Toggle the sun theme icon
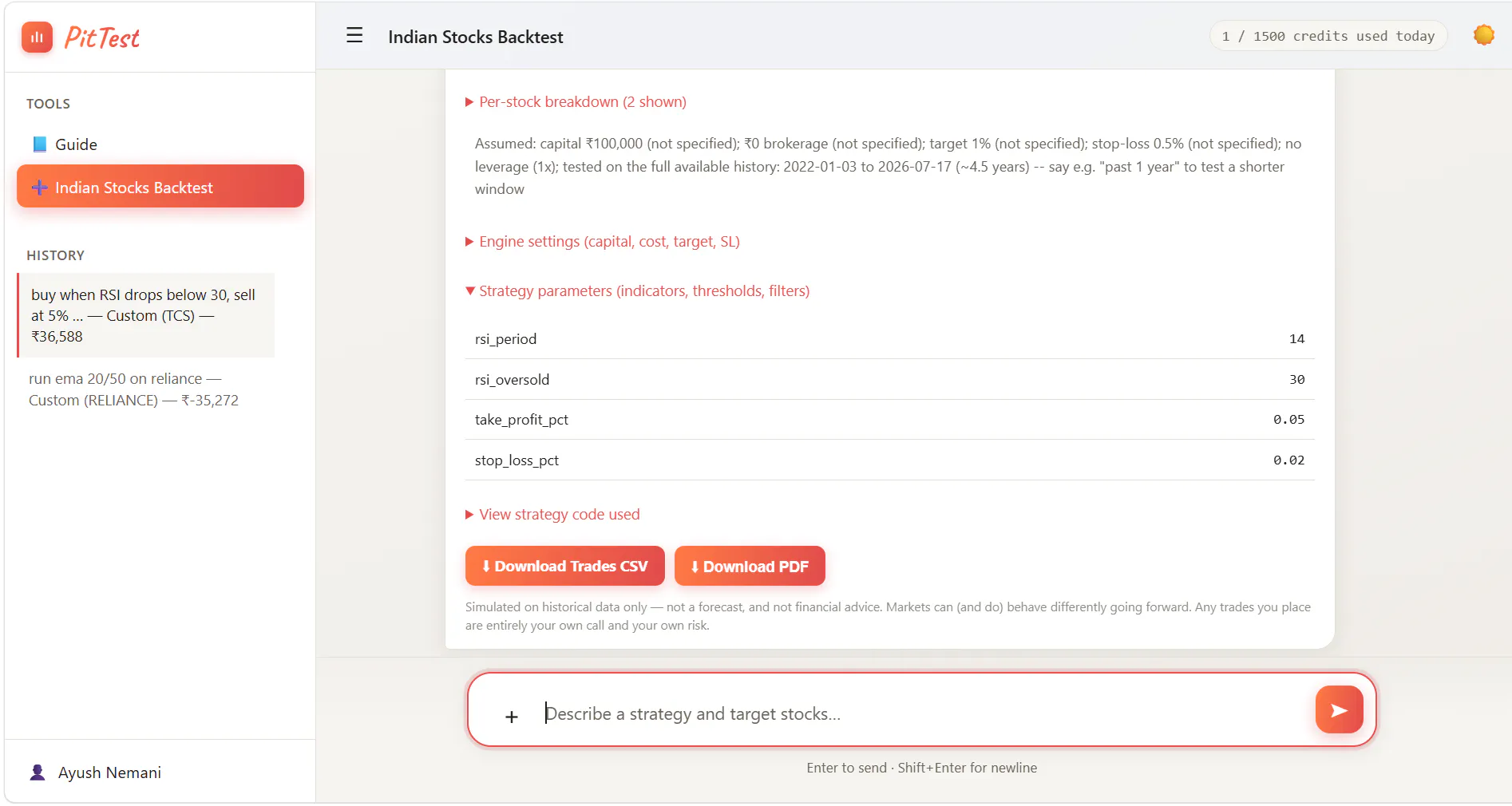This screenshot has height=806, width=1512. click(x=1484, y=35)
